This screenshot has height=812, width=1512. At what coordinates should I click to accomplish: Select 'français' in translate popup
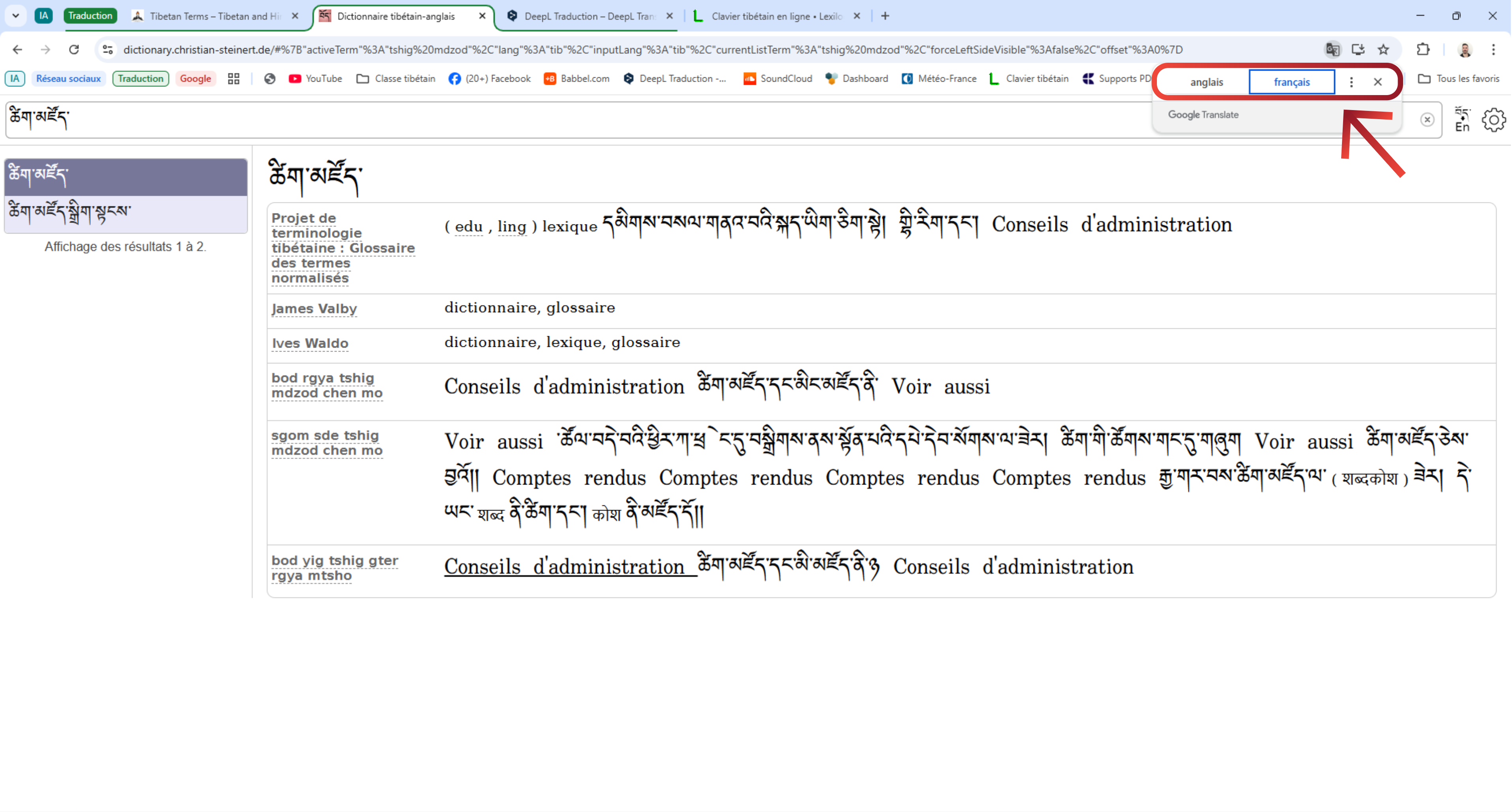tap(1291, 82)
